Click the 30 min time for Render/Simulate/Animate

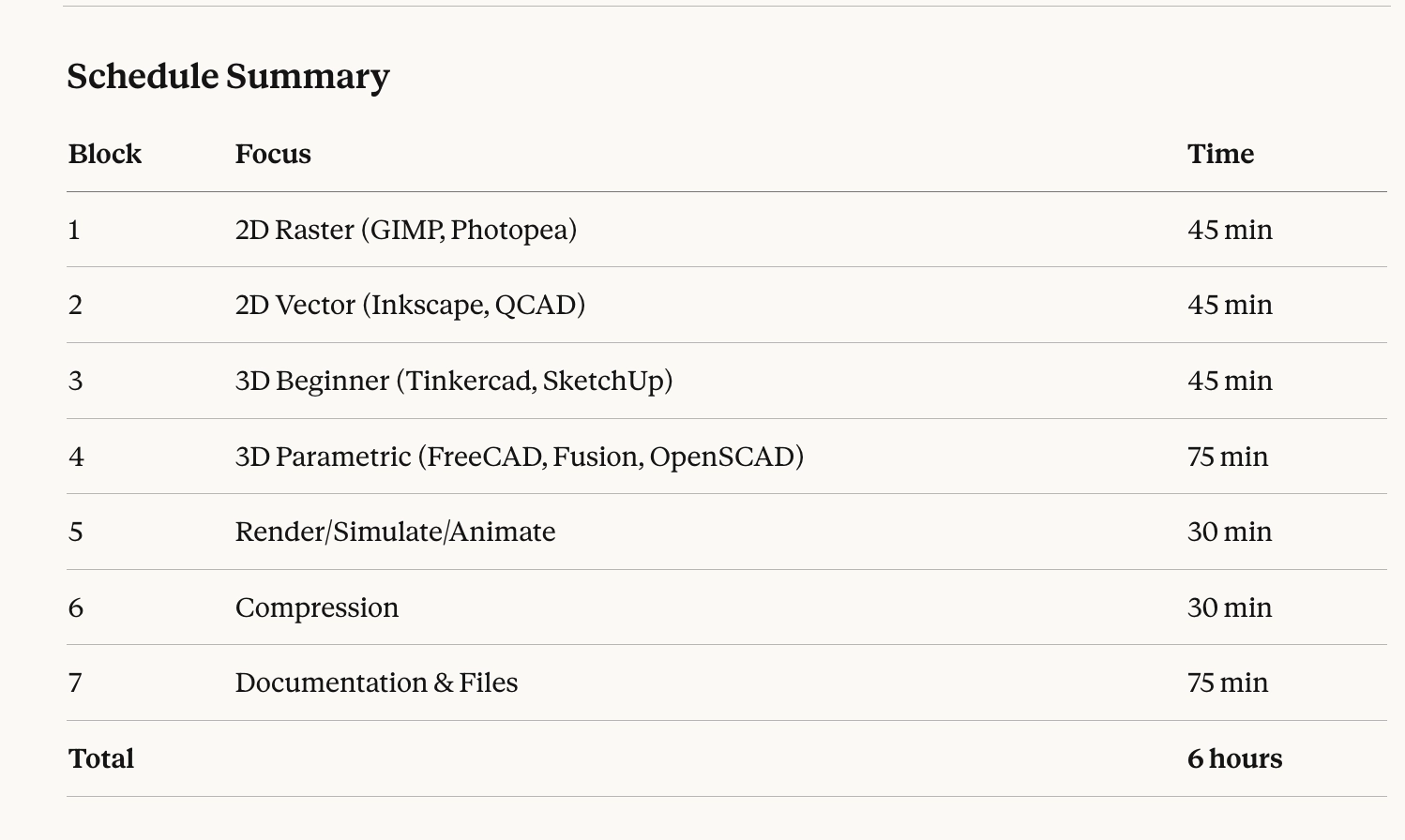click(1229, 532)
